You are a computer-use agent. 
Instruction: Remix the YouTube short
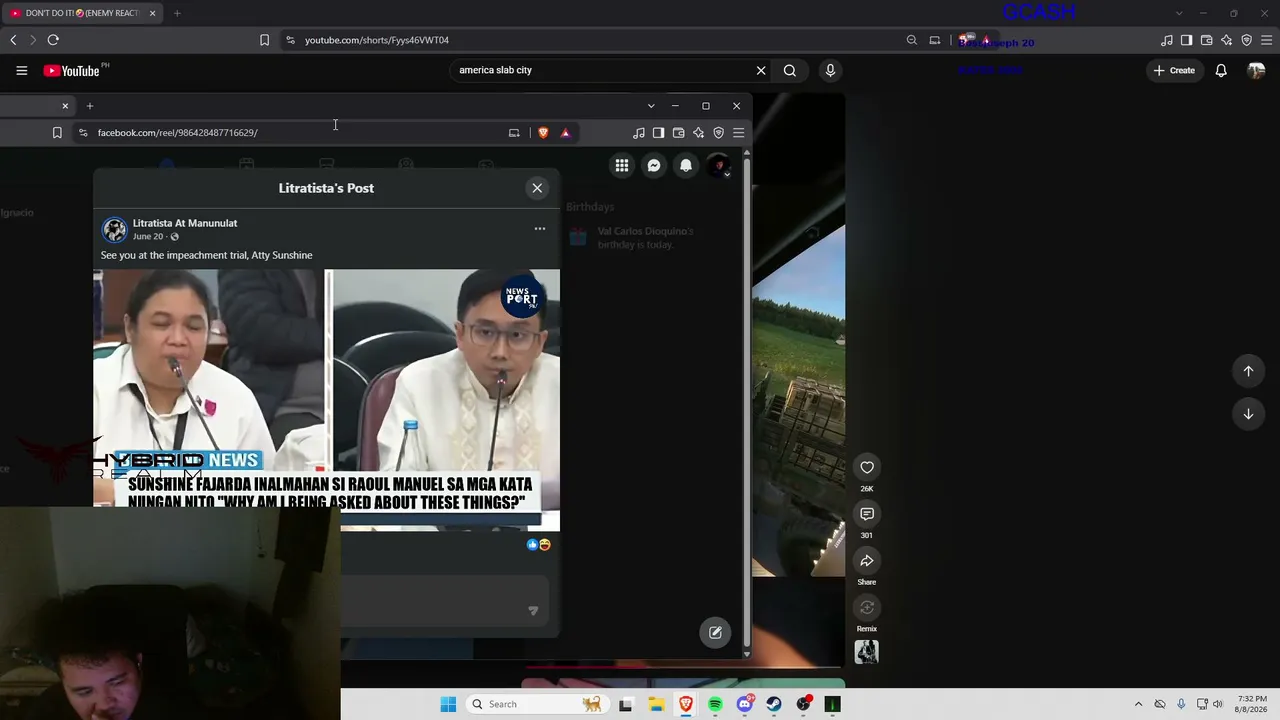coord(867,608)
